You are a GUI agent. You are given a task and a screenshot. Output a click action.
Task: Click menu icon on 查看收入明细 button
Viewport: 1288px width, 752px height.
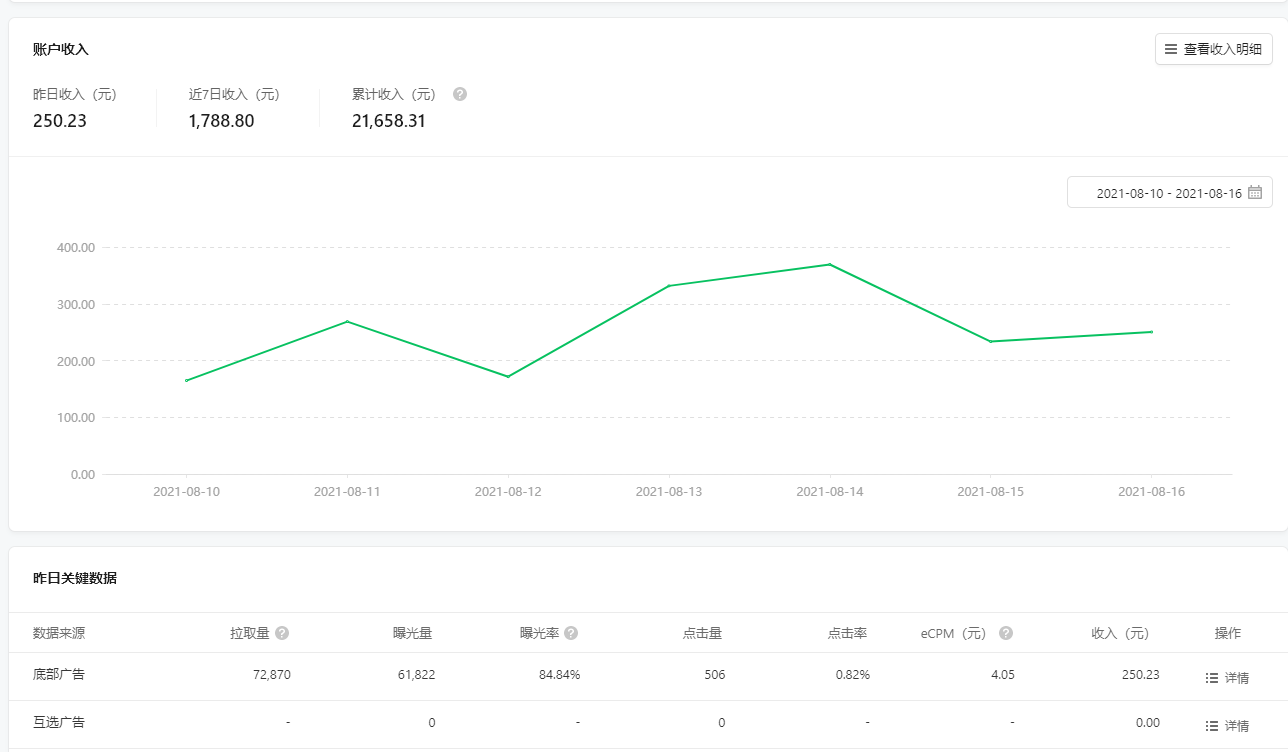coord(1171,49)
